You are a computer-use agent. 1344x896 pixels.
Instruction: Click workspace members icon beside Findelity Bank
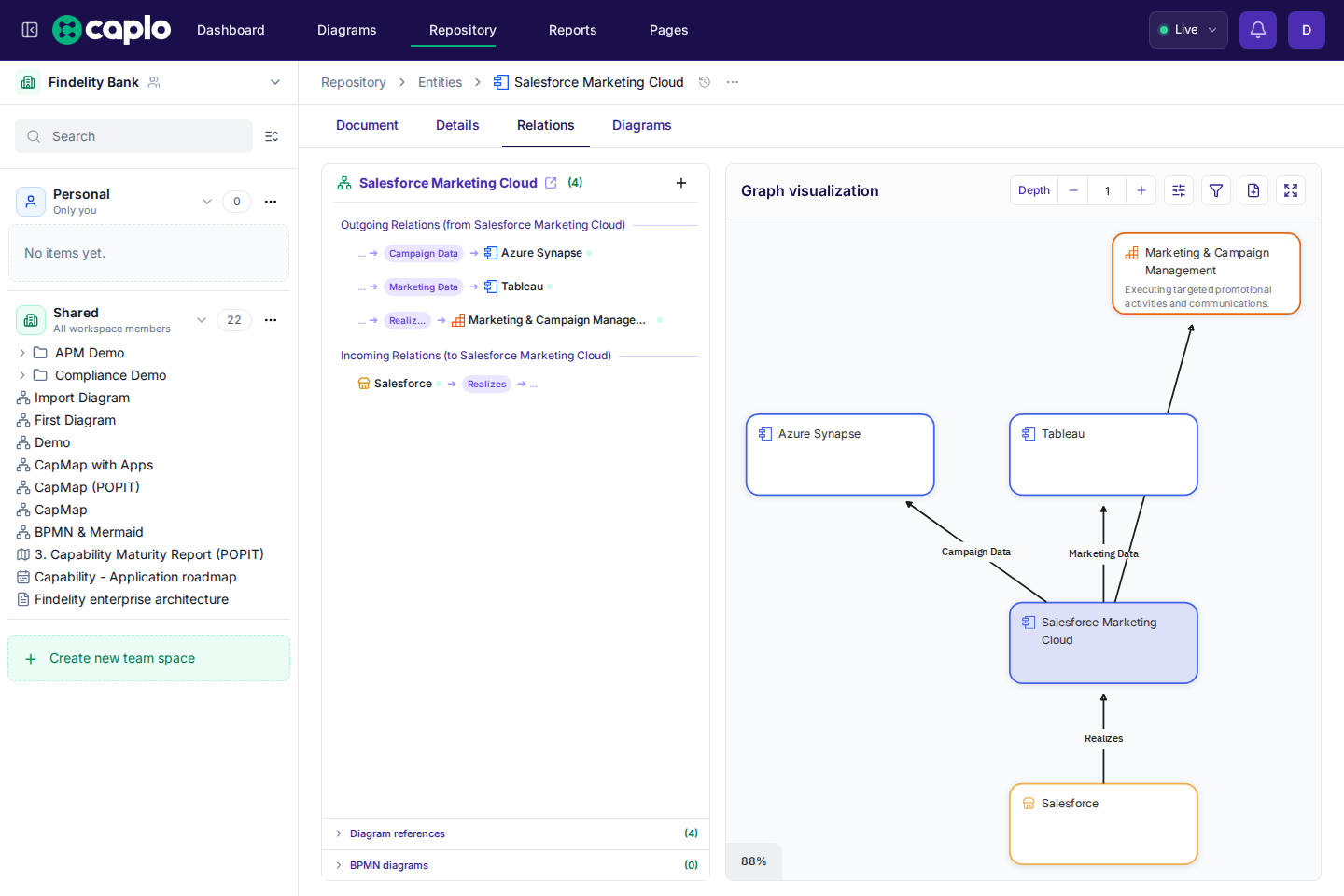point(155,82)
